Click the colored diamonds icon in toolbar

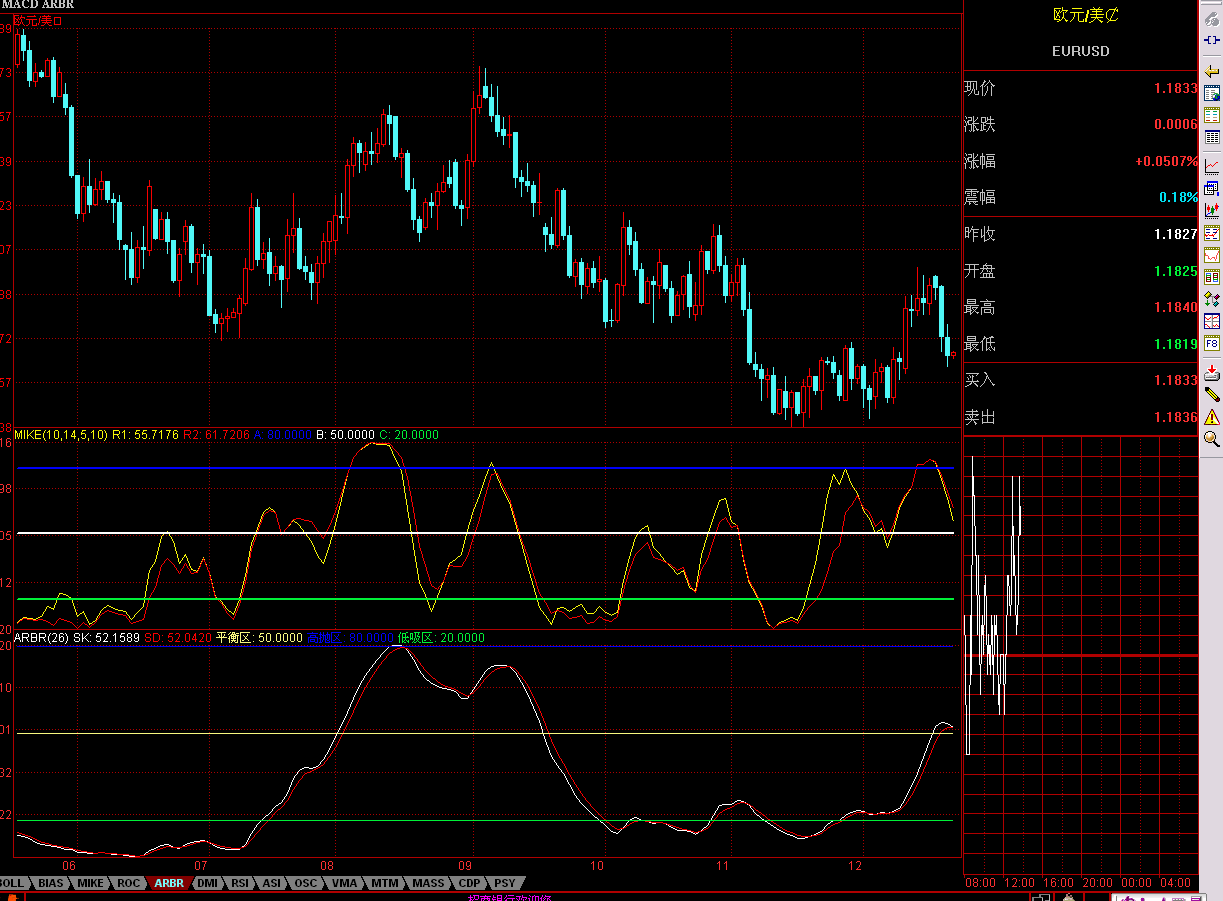click(1211, 298)
